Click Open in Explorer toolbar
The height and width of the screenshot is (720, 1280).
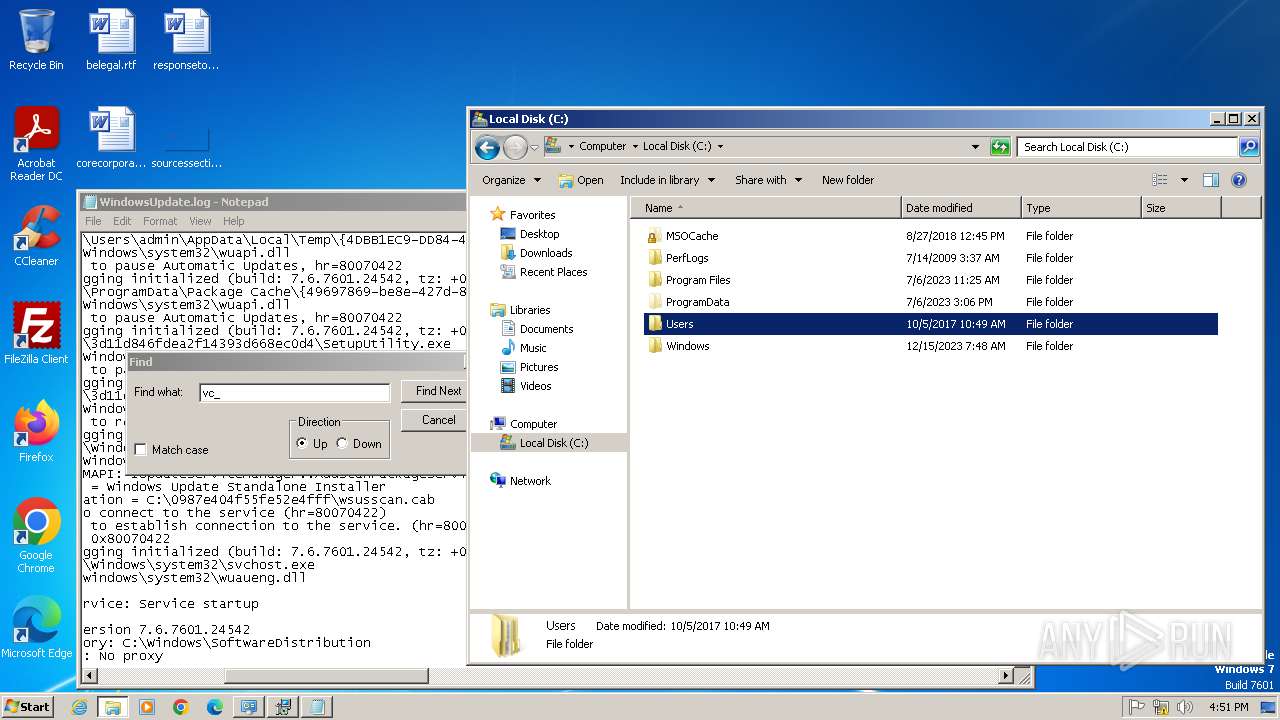click(580, 180)
